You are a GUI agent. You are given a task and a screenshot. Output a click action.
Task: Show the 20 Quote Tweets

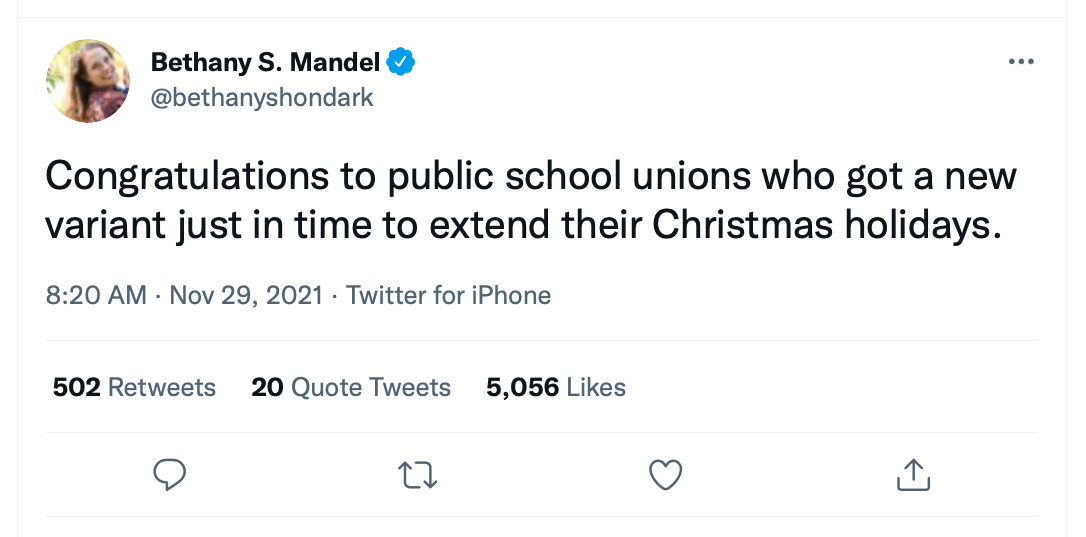point(351,387)
